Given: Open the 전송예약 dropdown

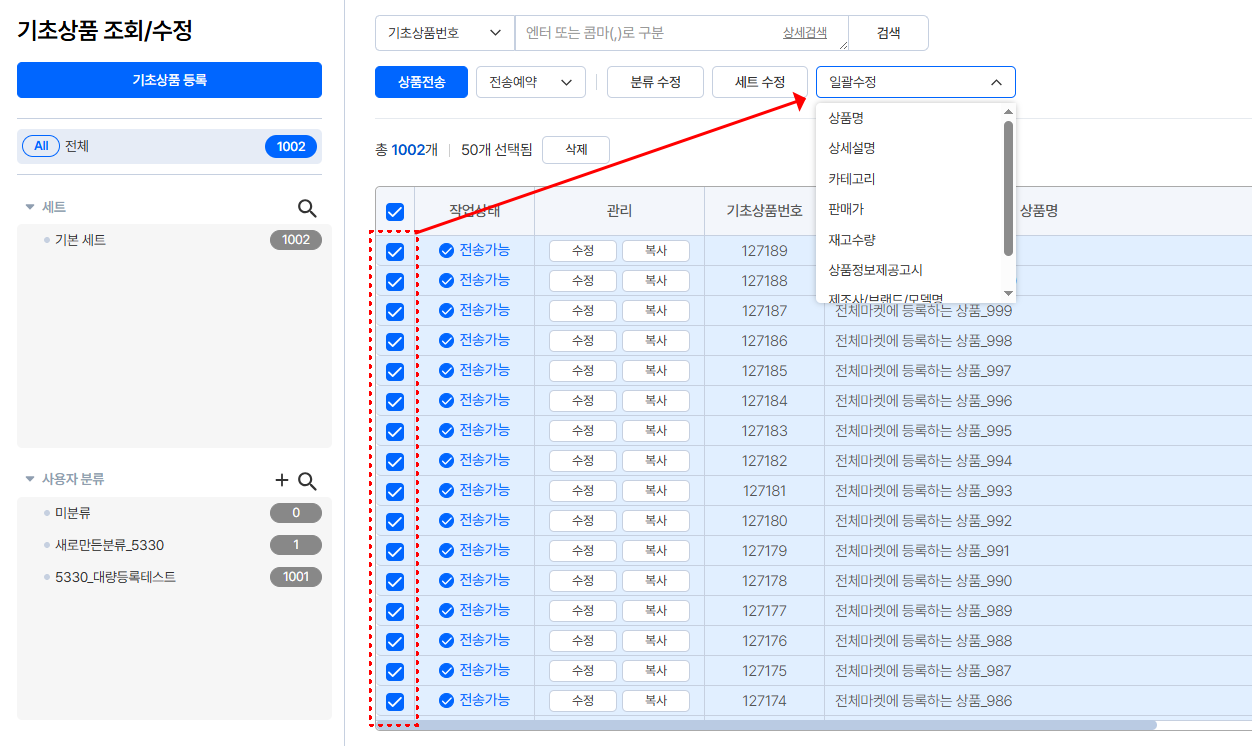Looking at the screenshot, I should (531, 82).
